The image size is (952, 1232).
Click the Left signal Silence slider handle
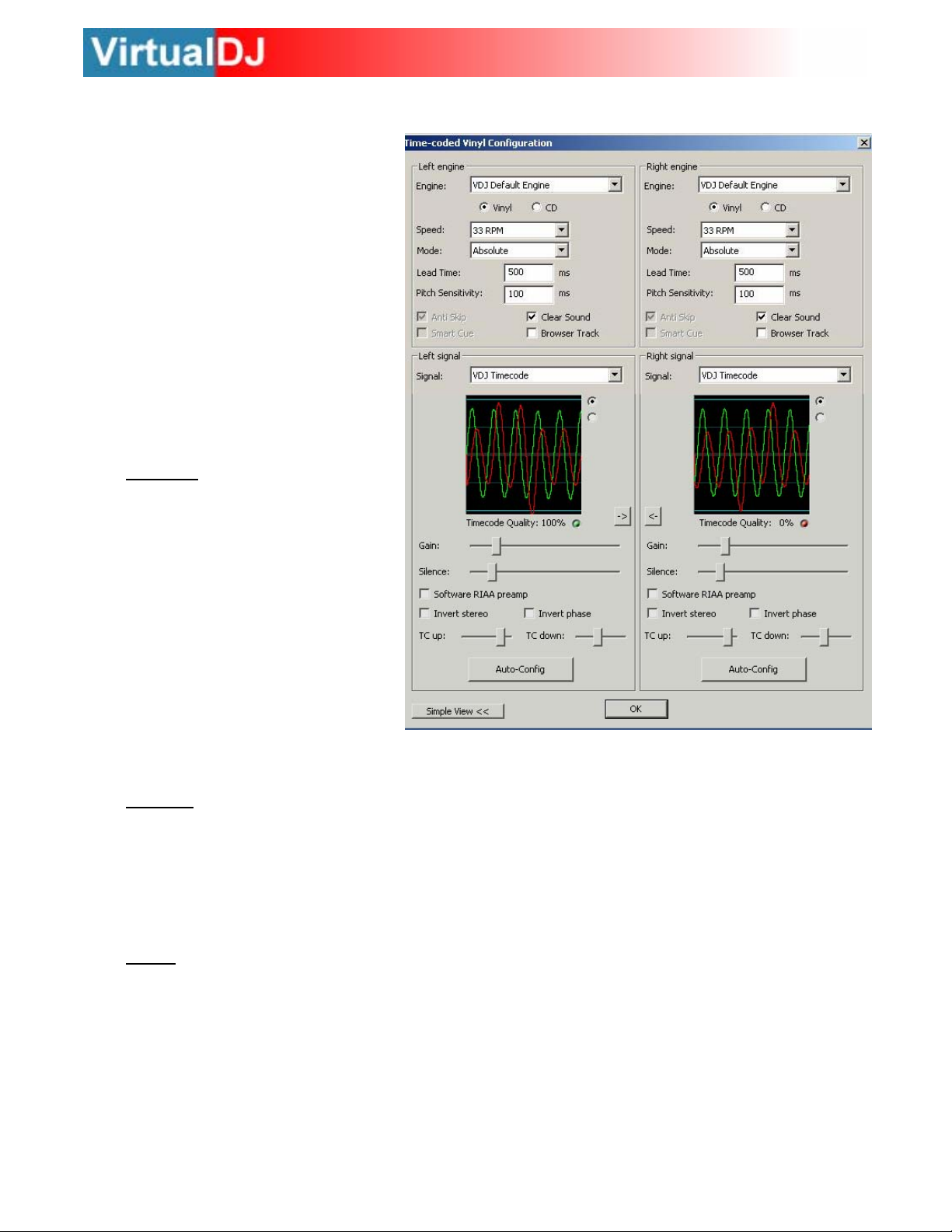[x=492, y=572]
